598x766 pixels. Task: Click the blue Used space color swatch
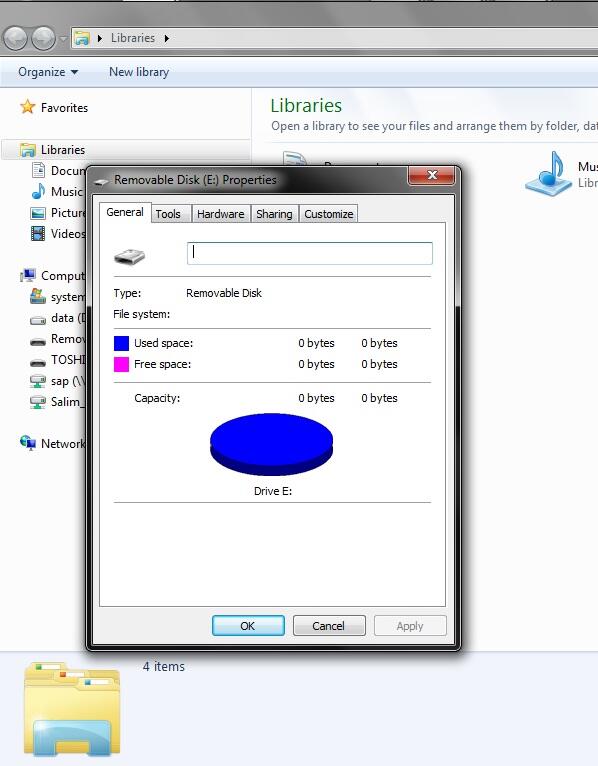coord(121,343)
